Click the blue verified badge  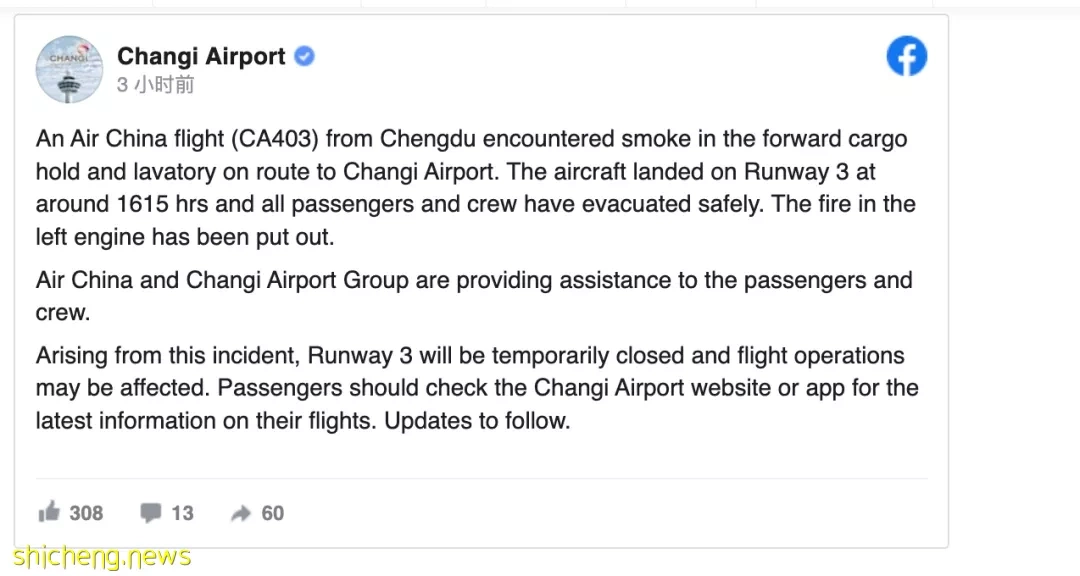pos(304,56)
